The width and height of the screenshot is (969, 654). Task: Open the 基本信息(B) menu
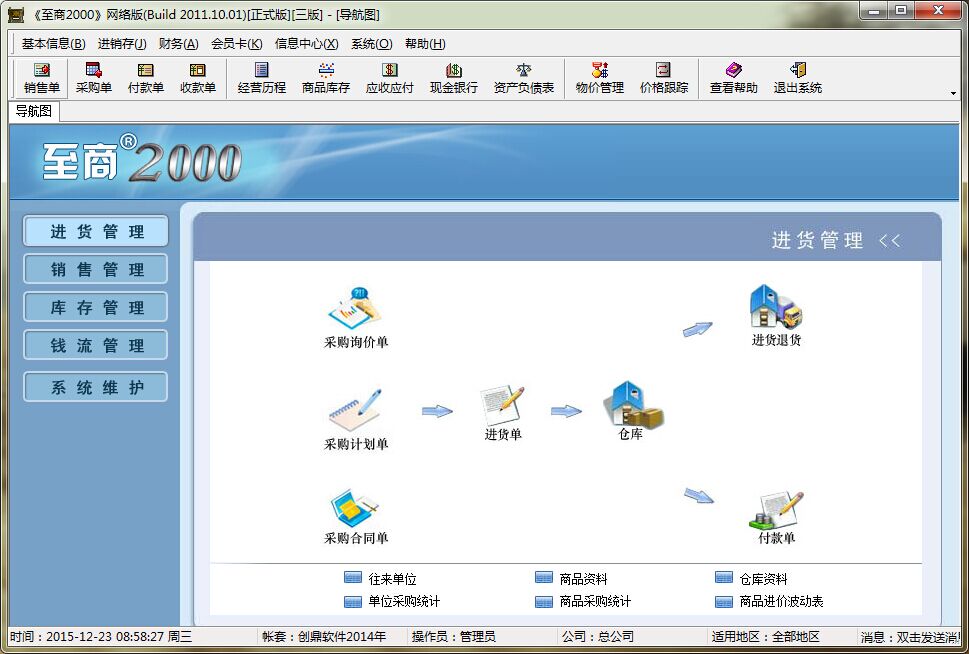[x=53, y=44]
